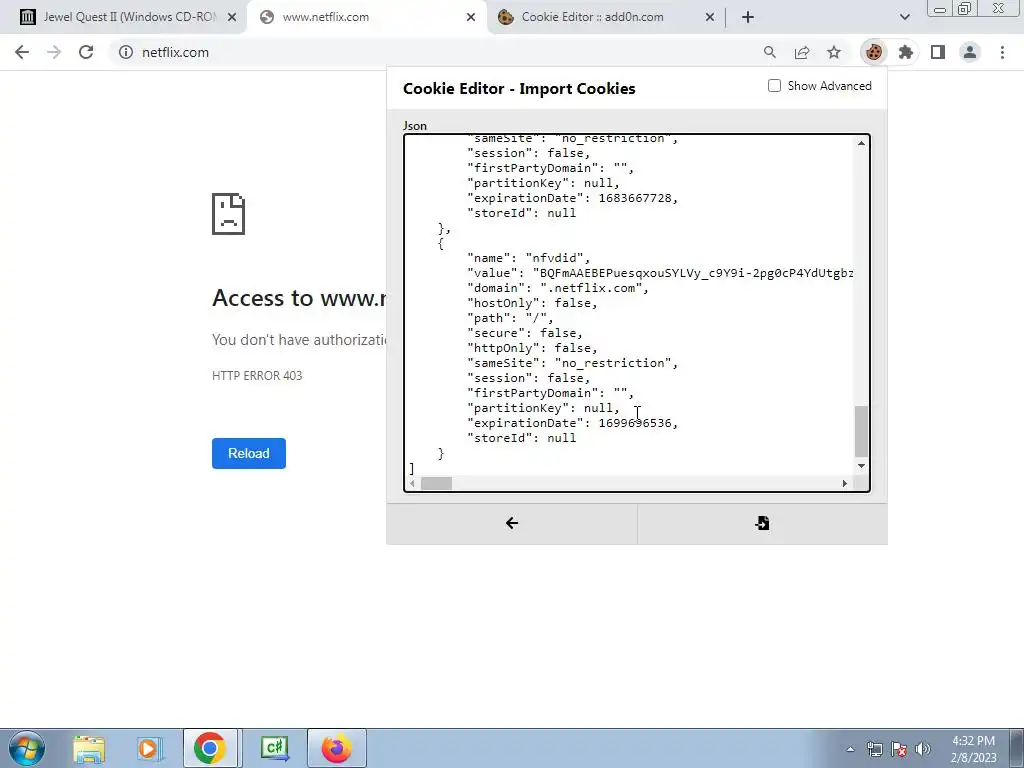Click the Action Center flag tray icon

coord(899,749)
